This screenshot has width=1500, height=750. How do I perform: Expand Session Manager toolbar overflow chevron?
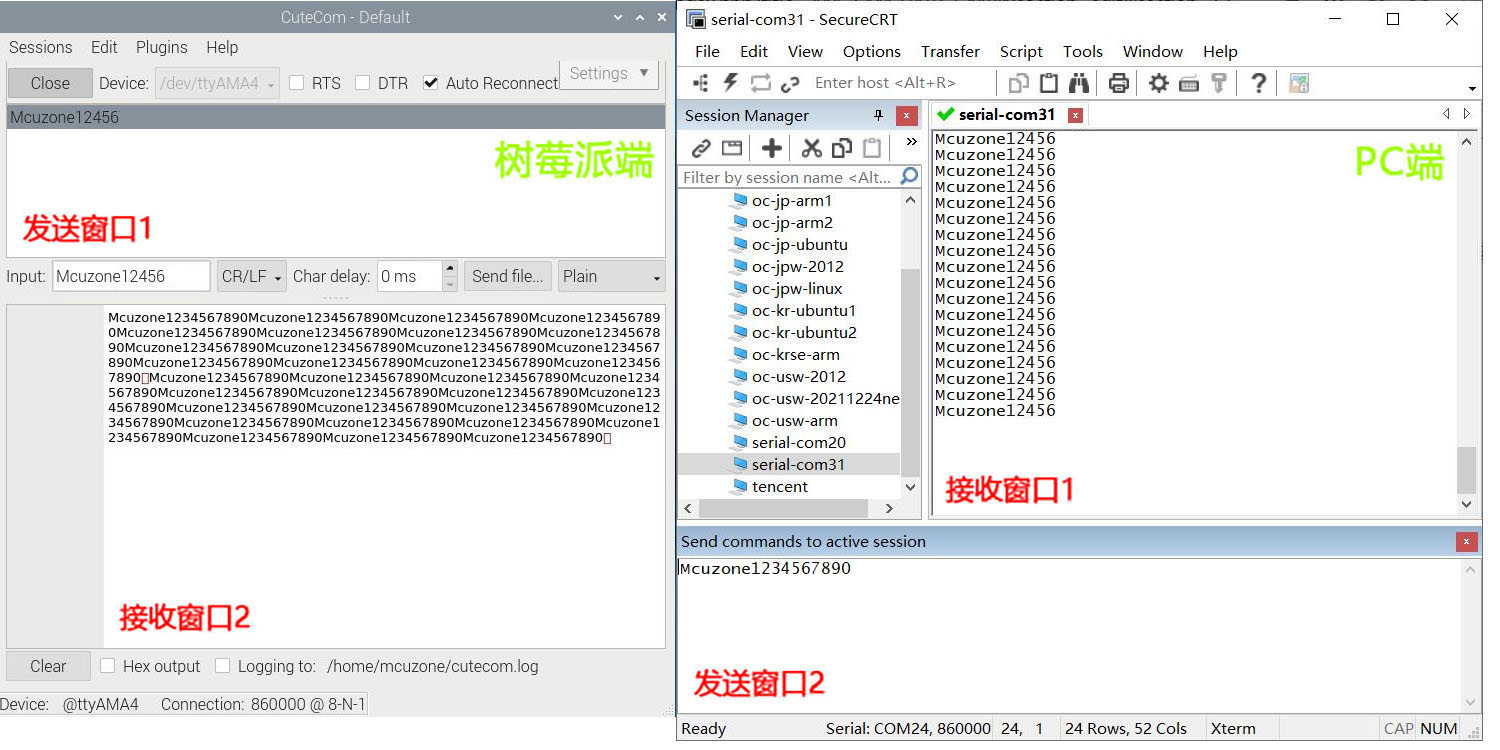[x=911, y=143]
